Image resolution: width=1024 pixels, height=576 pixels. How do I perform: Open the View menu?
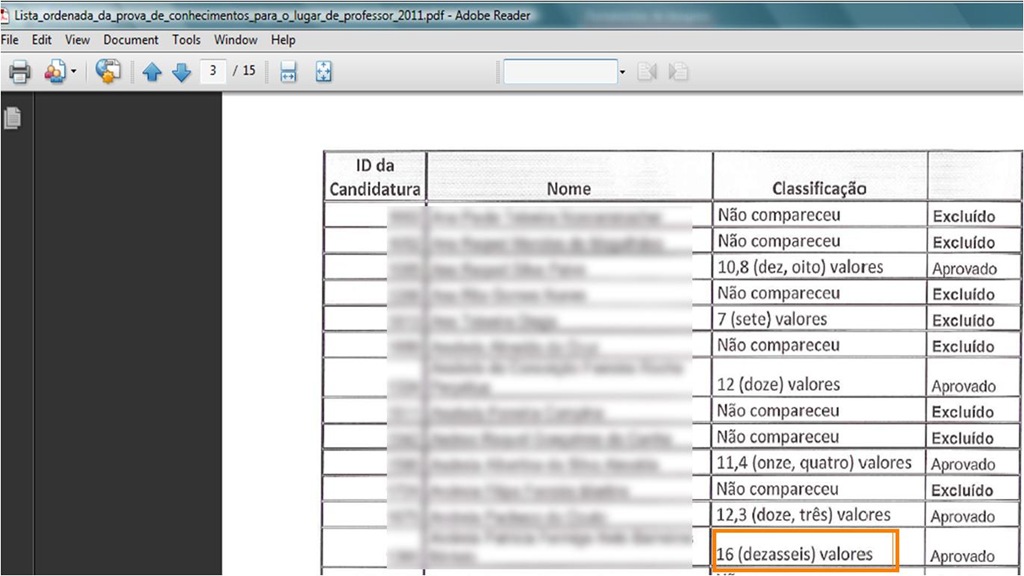pos(77,40)
